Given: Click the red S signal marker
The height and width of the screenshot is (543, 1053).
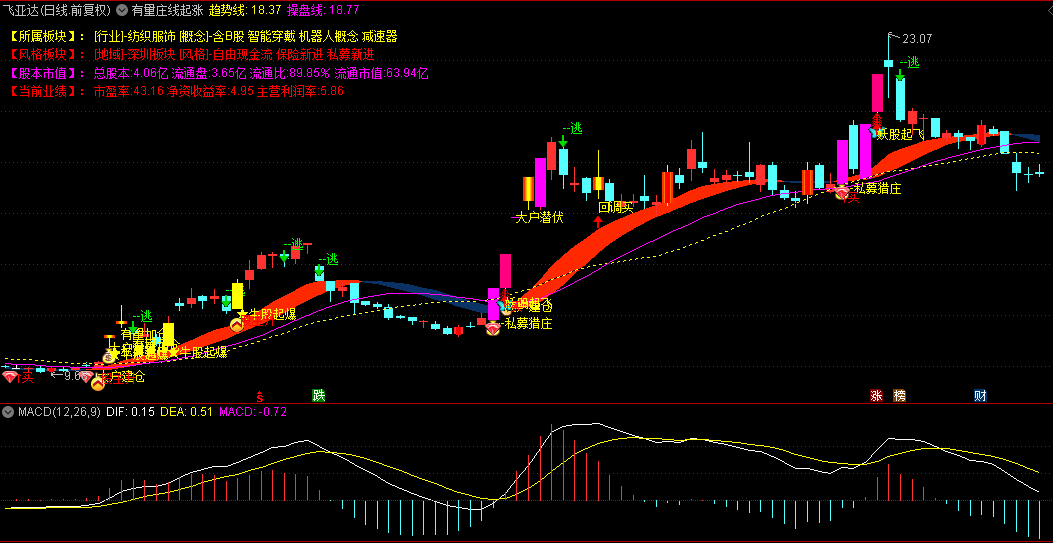Looking at the screenshot, I should point(259,396).
